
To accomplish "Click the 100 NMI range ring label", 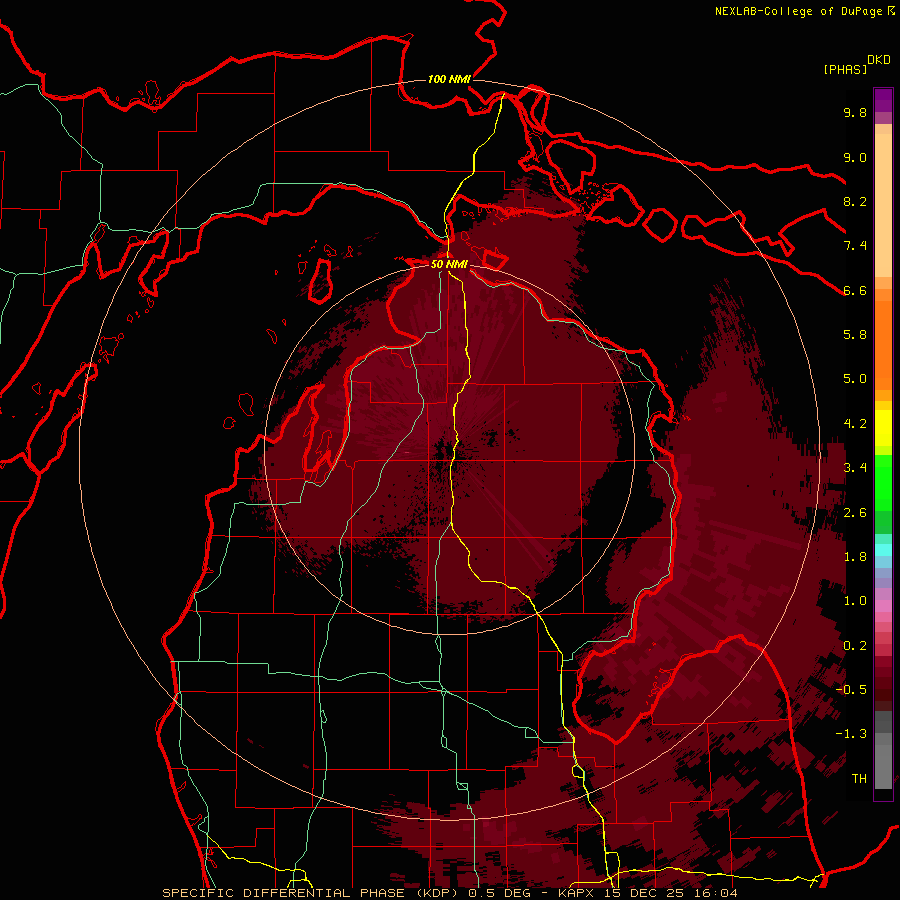I will [x=449, y=79].
